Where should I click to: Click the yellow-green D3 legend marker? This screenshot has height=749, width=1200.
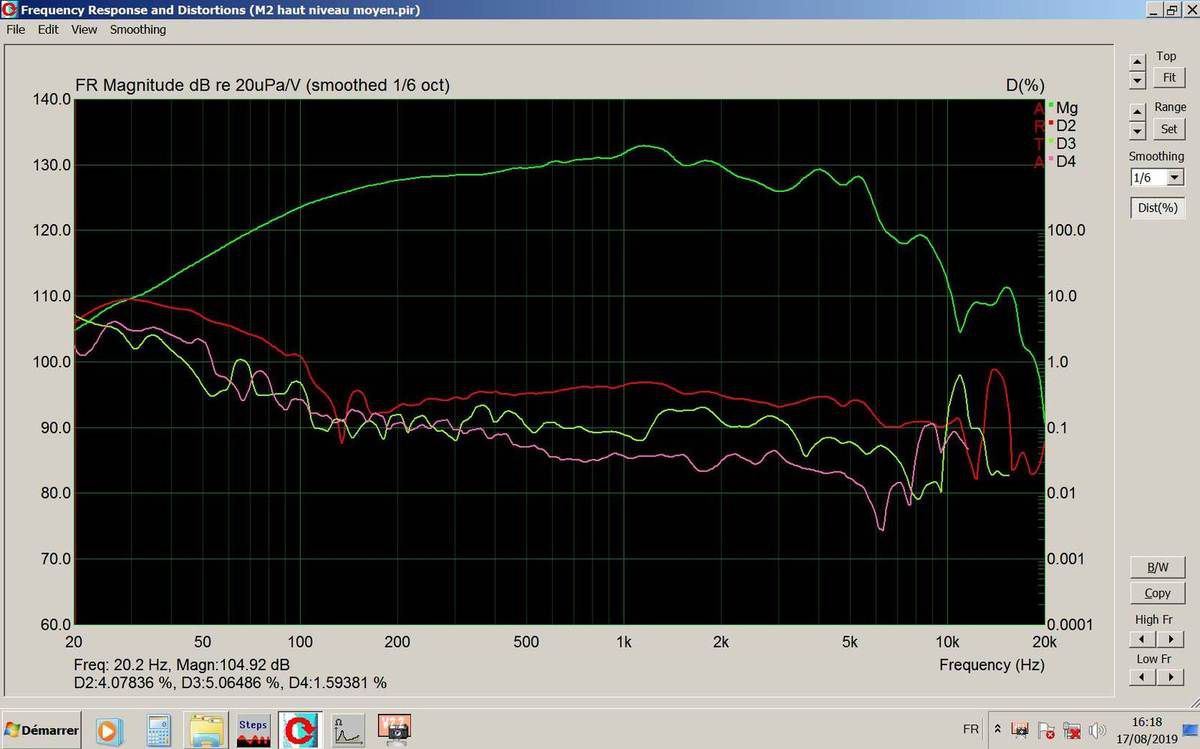point(1050,143)
